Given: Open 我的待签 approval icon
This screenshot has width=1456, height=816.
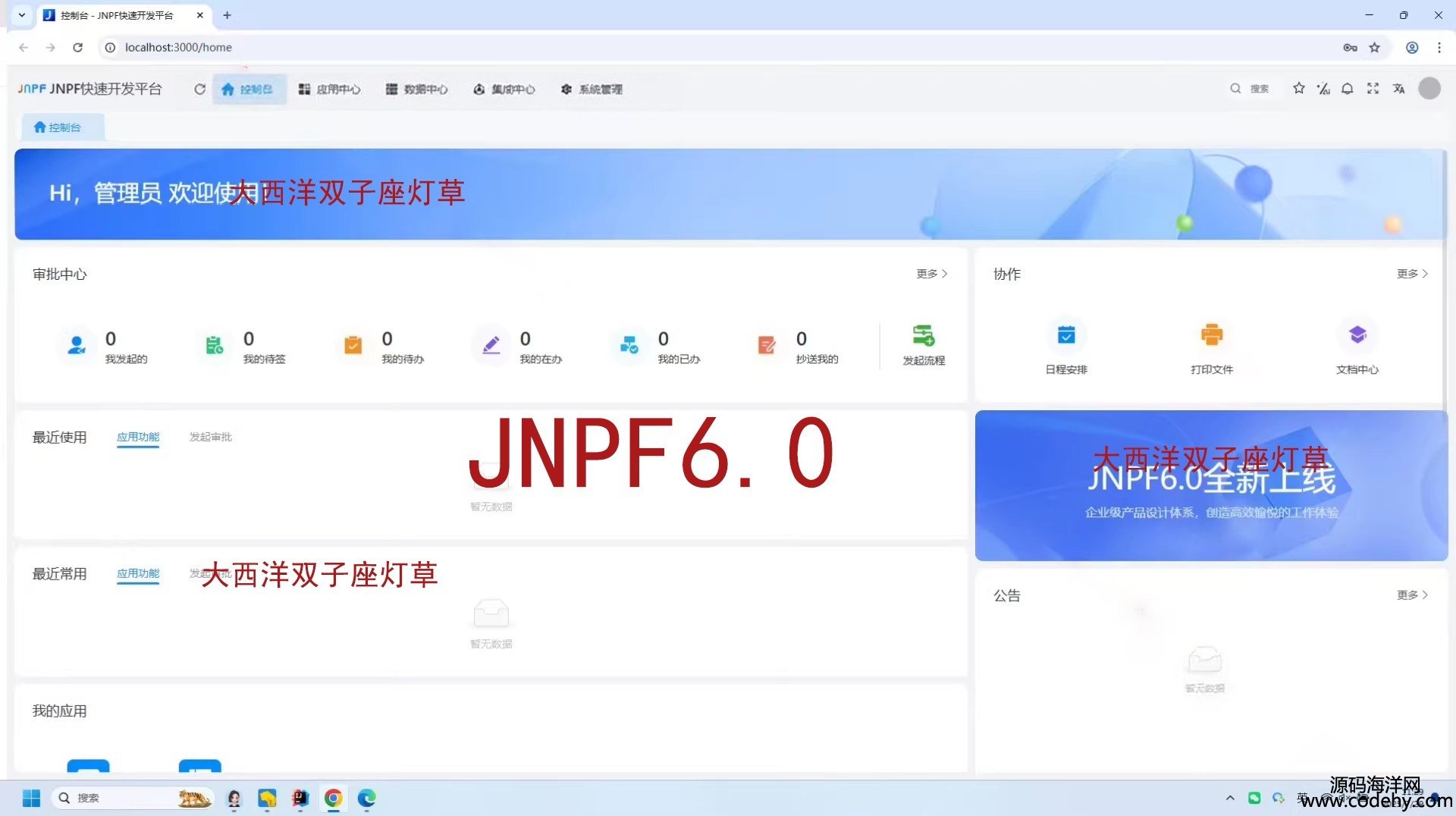Looking at the screenshot, I should coord(214,346).
